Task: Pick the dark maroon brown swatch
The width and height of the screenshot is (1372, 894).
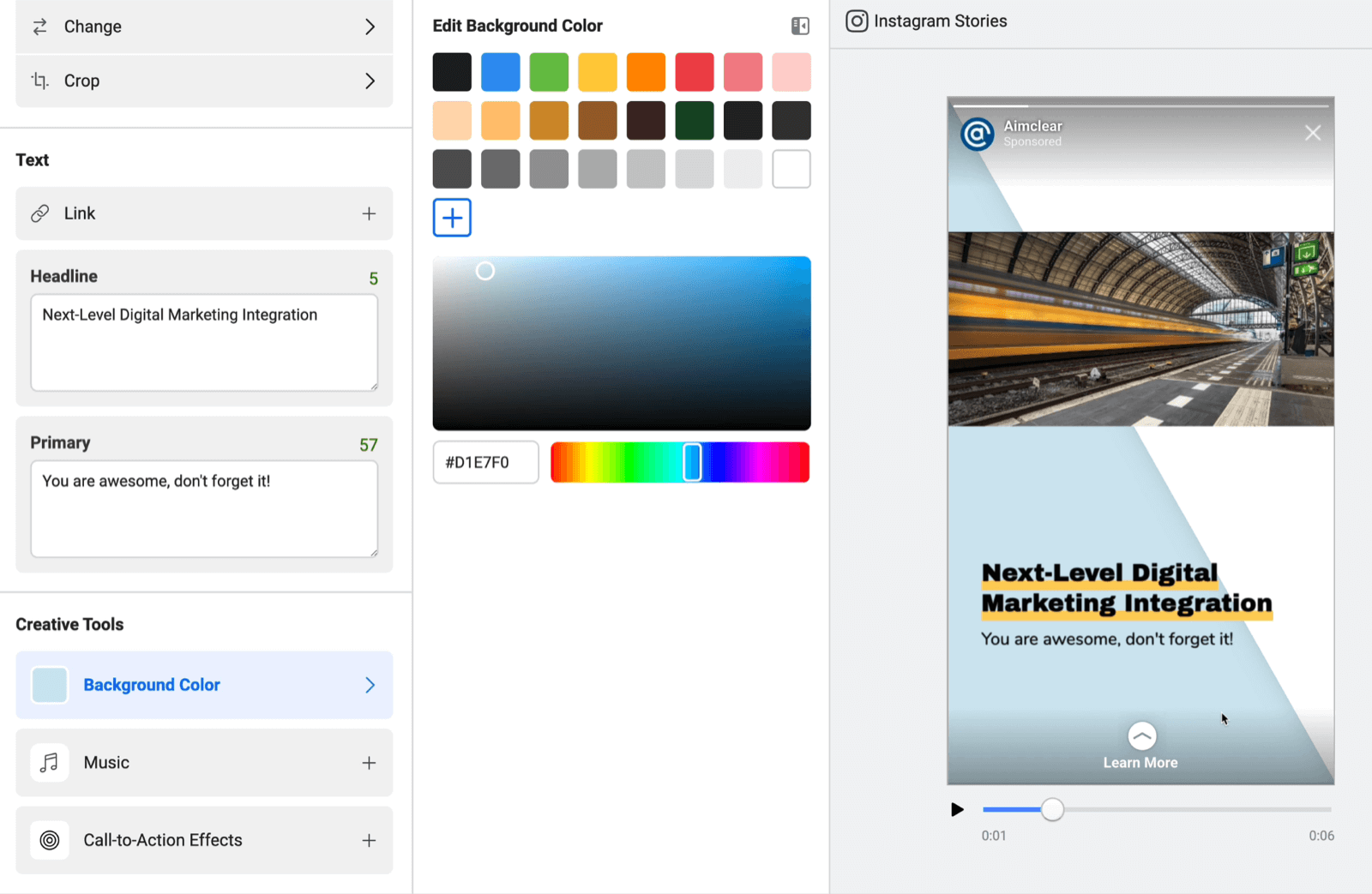Action: [646, 120]
